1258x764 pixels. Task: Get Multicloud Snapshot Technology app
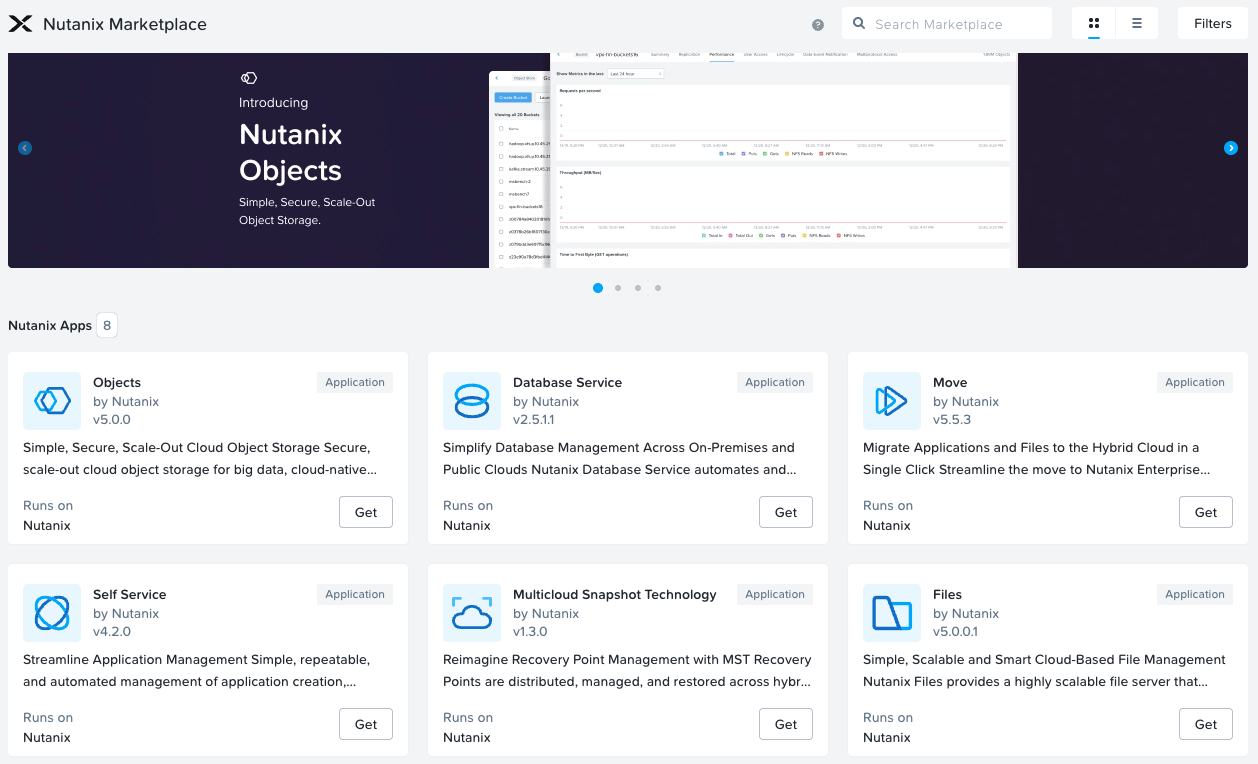click(786, 724)
